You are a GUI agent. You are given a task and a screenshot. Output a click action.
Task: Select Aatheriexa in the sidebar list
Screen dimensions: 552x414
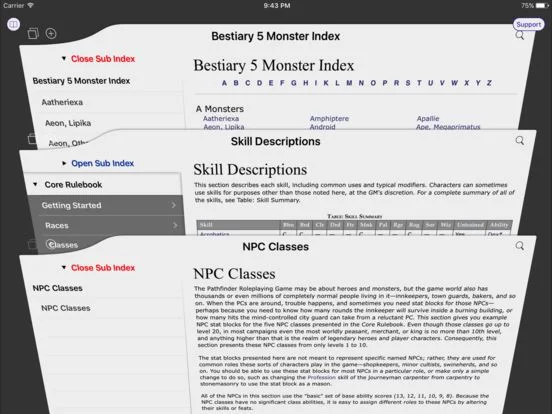coord(62,102)
